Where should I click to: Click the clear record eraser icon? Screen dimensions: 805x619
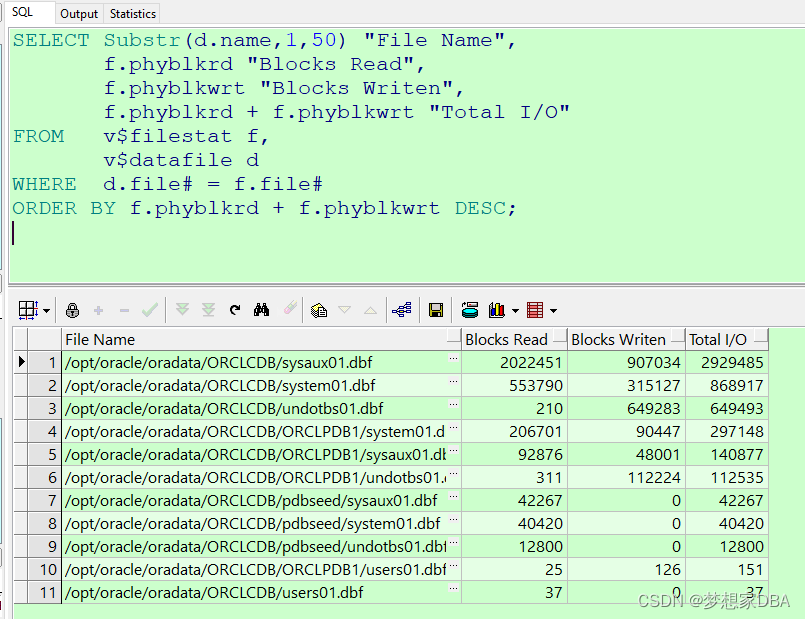290,308
